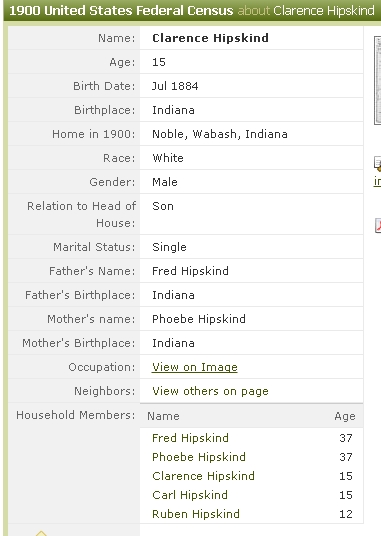
Task: Click the Father's Name value Fred Hipskind
Action: [190, 271]
